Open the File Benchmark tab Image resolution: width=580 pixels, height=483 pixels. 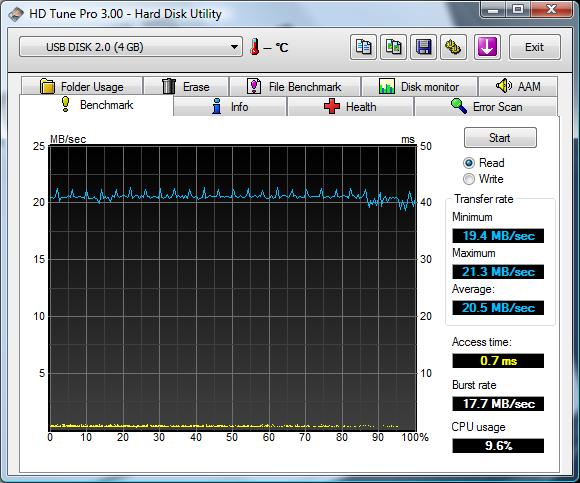pos(295,87)
